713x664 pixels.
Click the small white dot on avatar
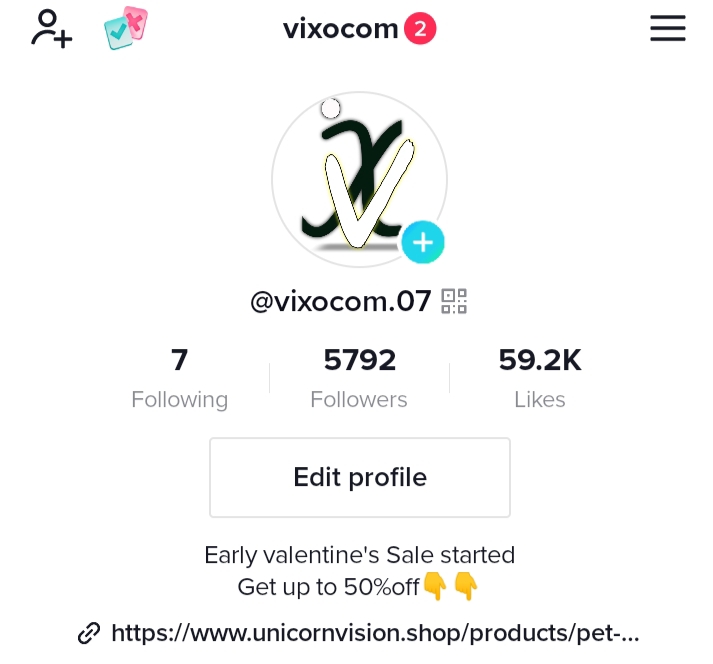(x=331, y=109)
